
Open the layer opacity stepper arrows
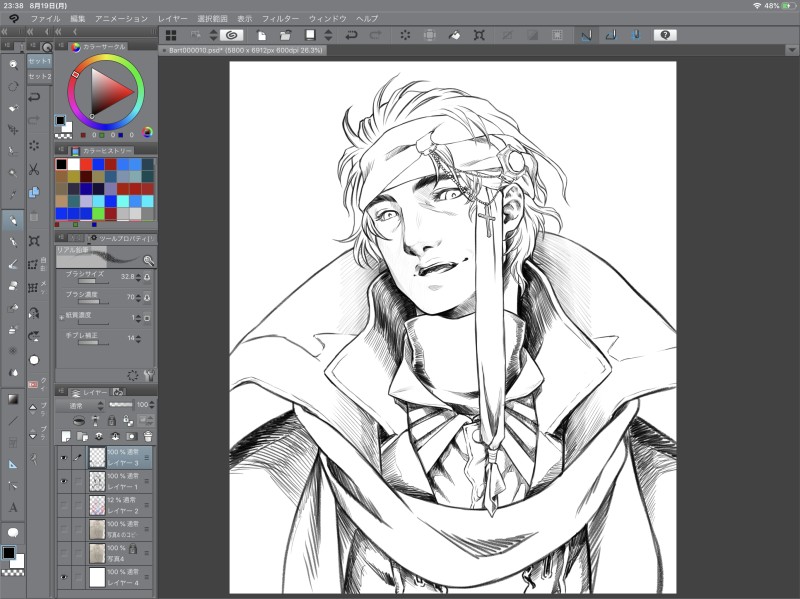click(151, 406)
